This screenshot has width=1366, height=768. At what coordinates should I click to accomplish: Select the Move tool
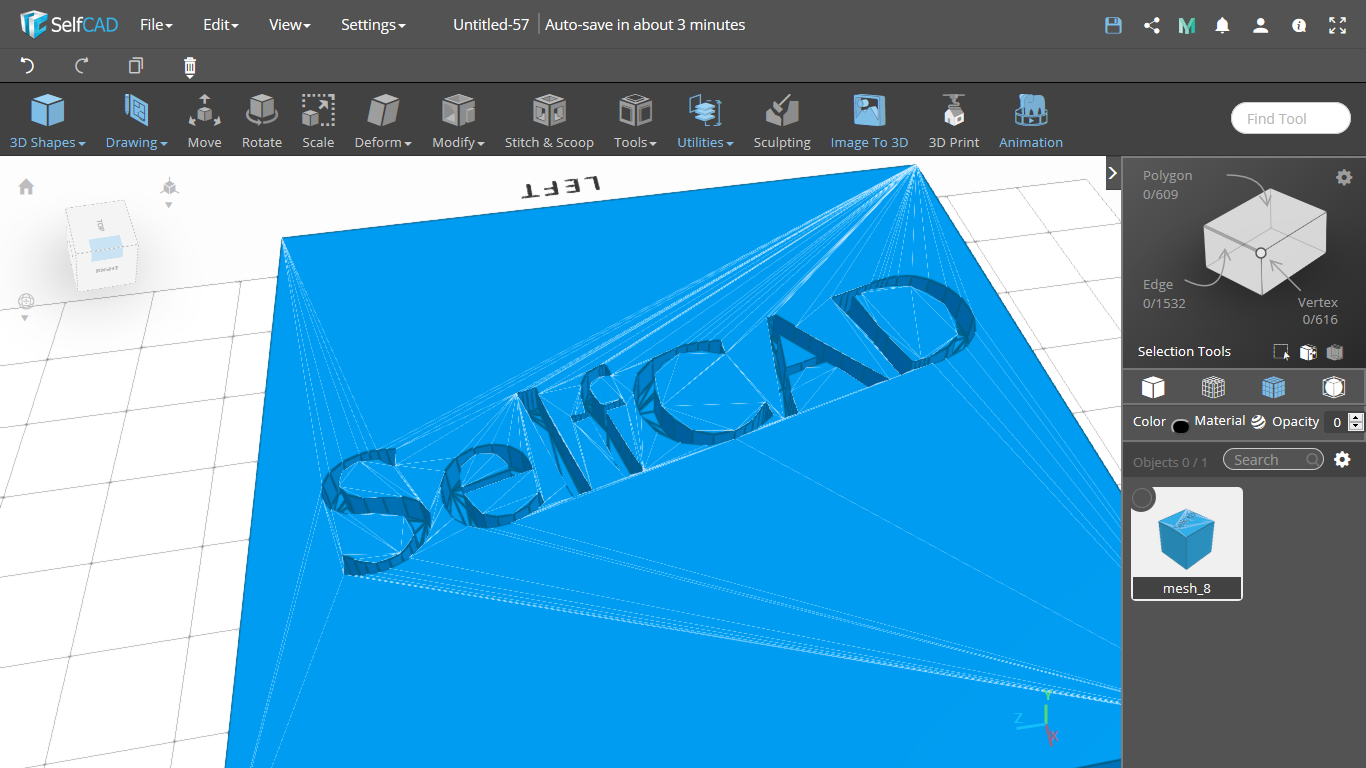(x=204, y=121)
